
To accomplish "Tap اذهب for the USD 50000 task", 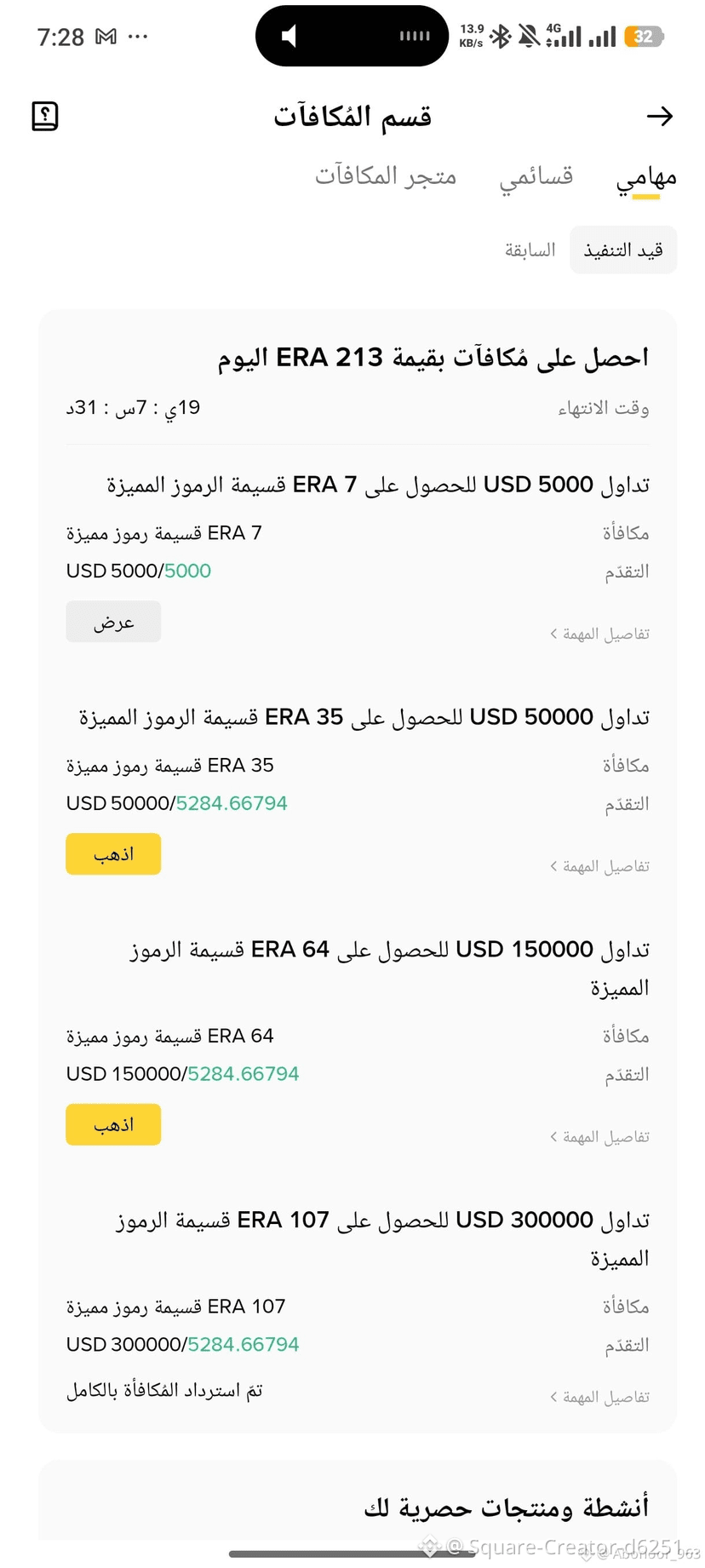I will click(113, 854).
